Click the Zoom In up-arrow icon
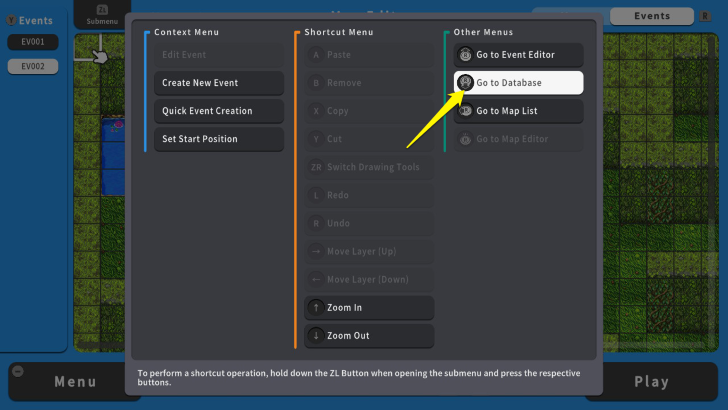Image resolution: width=728 pixels, height=410 pixels. [x=316, y=308]
